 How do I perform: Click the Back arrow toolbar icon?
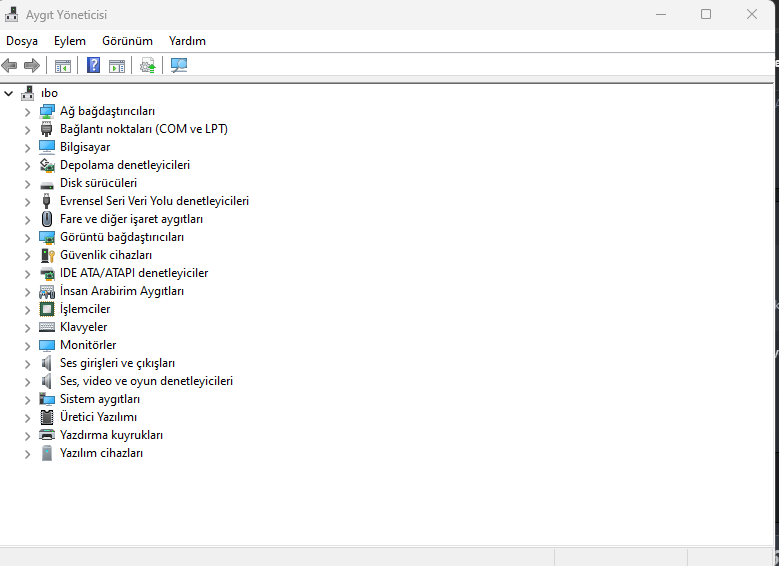tap(9, 65)
